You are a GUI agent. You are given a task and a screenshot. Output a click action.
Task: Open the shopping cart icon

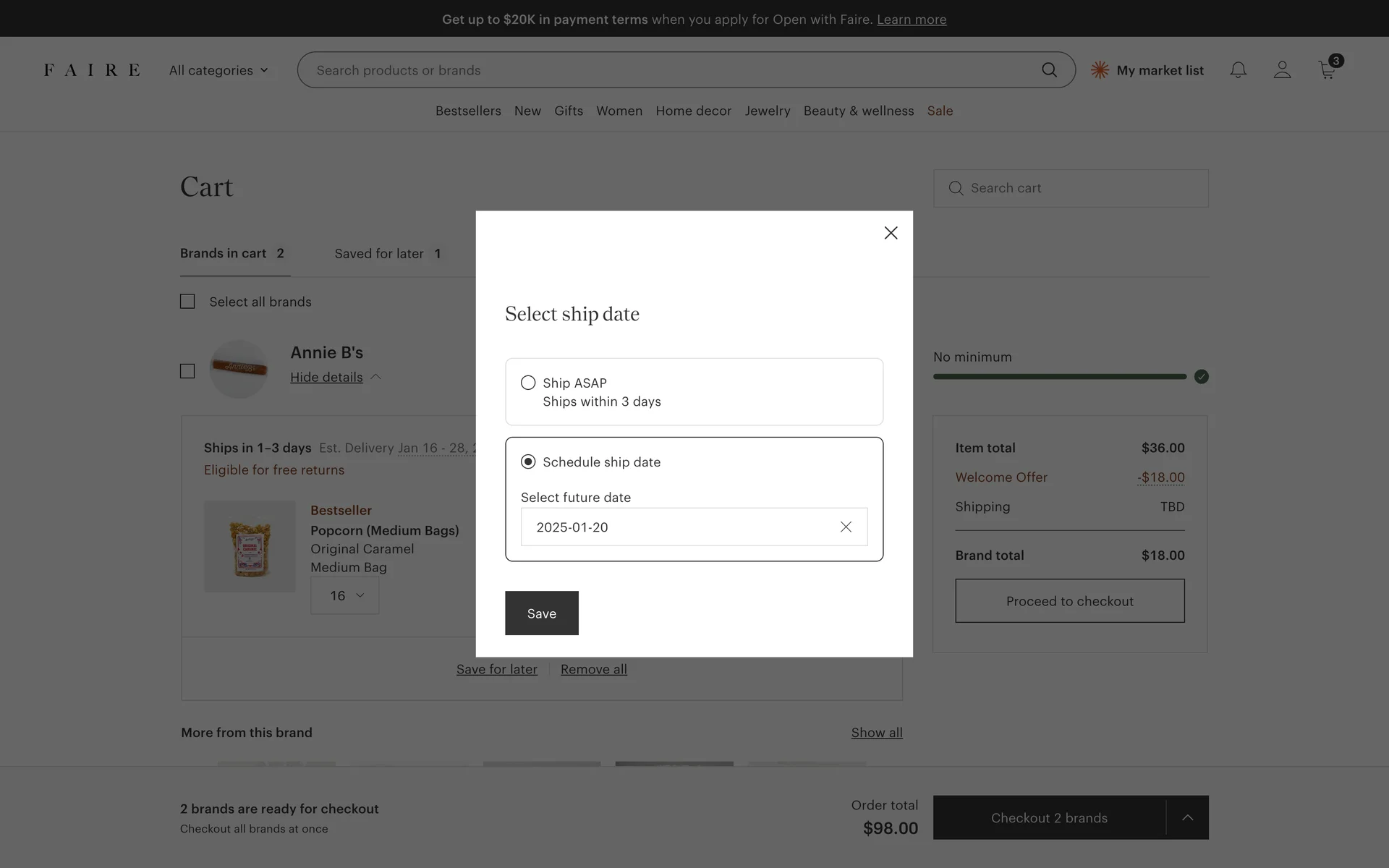pyautogui.click(x=1328, y=70)
